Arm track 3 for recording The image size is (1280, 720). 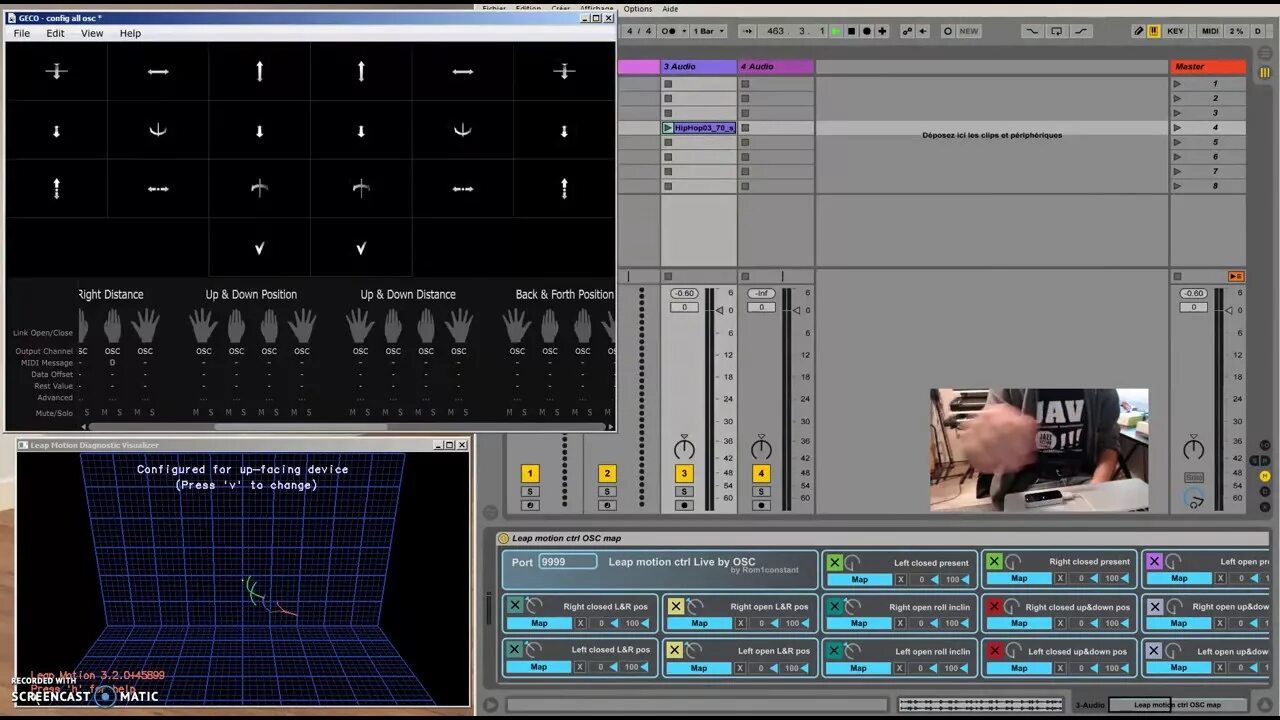click(684, 505)
